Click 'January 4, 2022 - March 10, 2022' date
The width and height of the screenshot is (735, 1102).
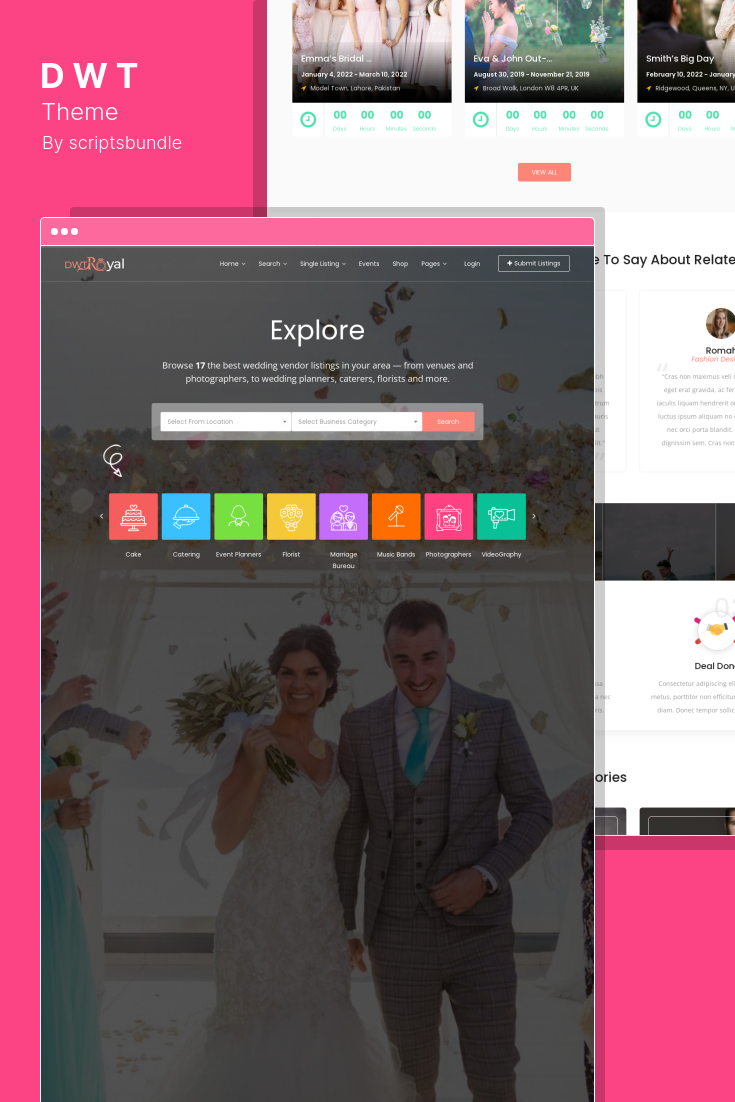pyautogui.click(x=354, y=74)
